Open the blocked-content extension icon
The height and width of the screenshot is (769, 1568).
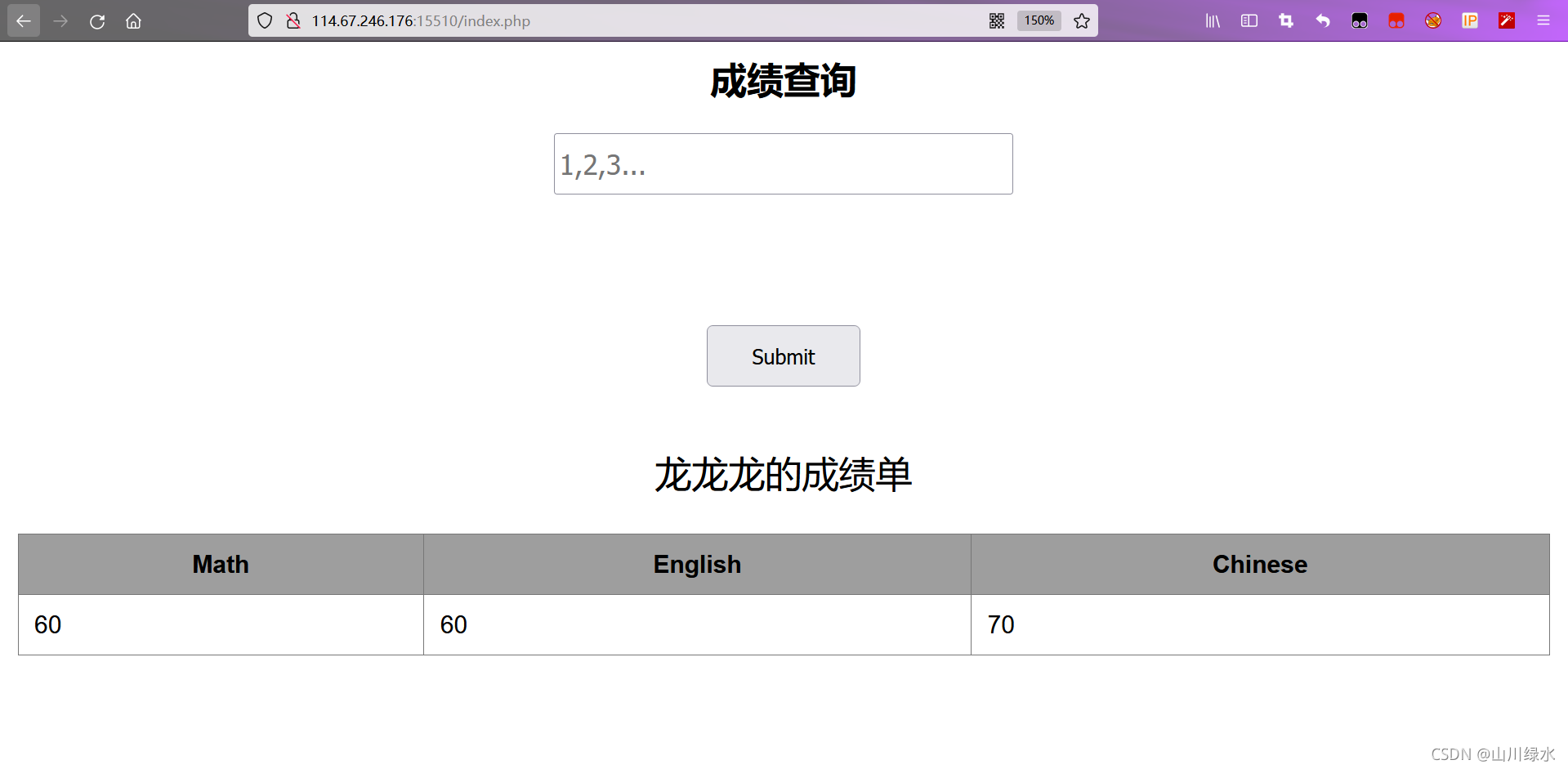(x=1433, y=21)
